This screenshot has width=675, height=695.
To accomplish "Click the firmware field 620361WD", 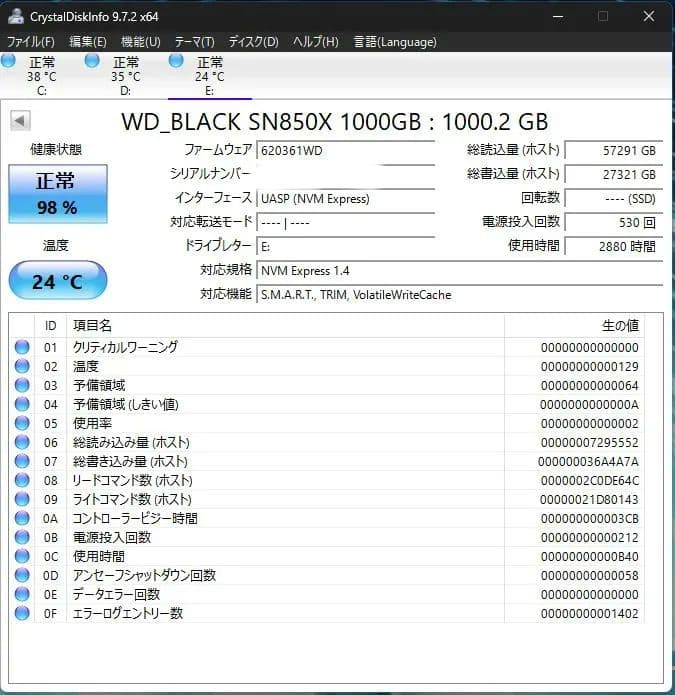I will tap(346, 150).
